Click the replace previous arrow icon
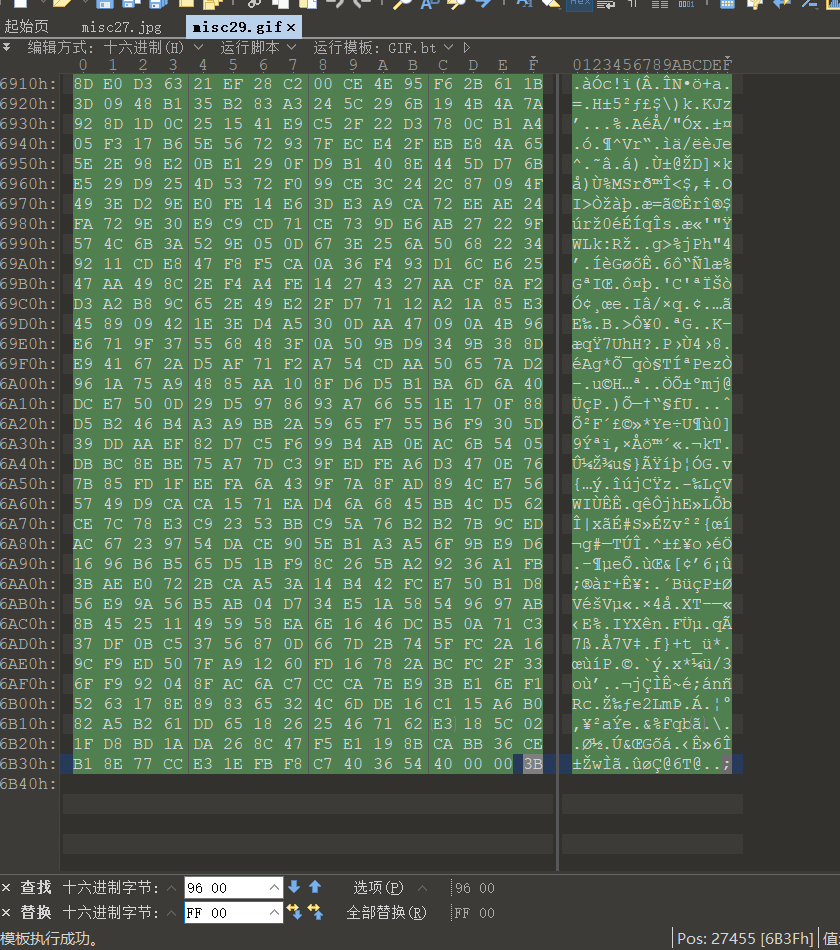840x950 pixels. pos(315,912)
